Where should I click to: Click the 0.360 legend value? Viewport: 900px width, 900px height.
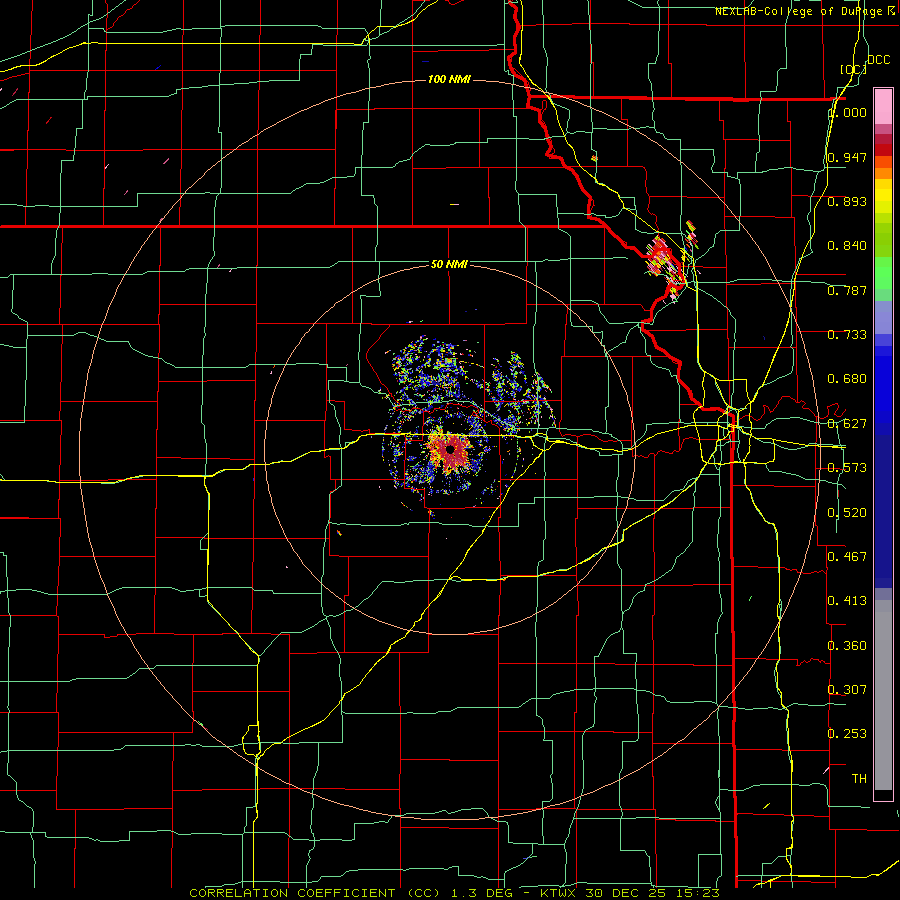click(x=847, y=646)
